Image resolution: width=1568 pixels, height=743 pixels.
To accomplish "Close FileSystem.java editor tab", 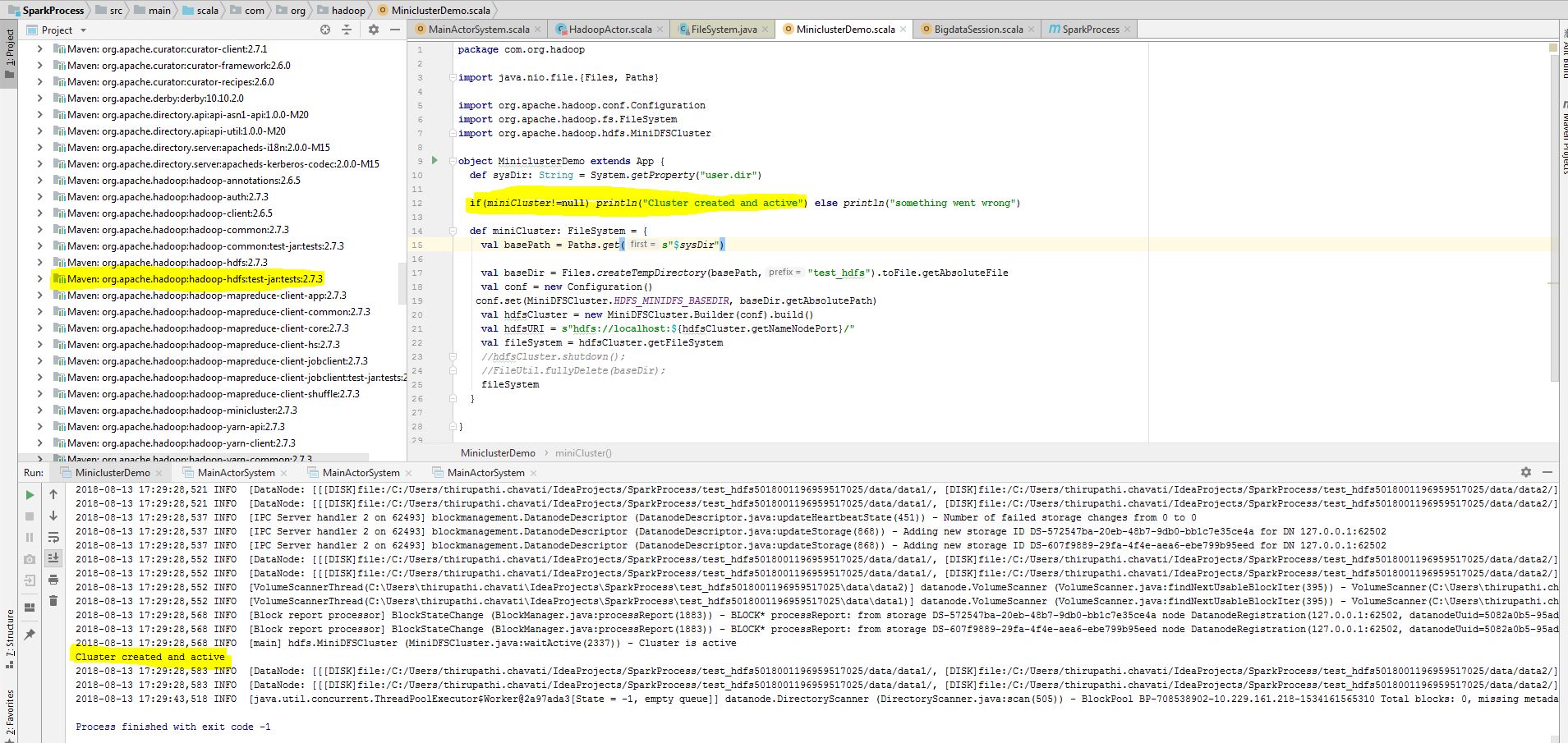I will pos(766,30).
